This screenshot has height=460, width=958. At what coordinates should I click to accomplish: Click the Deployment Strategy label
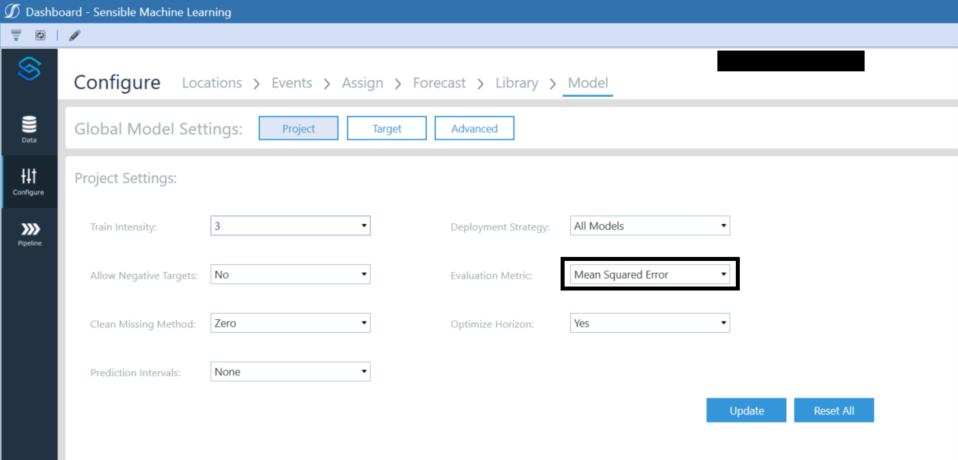click(500, 227)
